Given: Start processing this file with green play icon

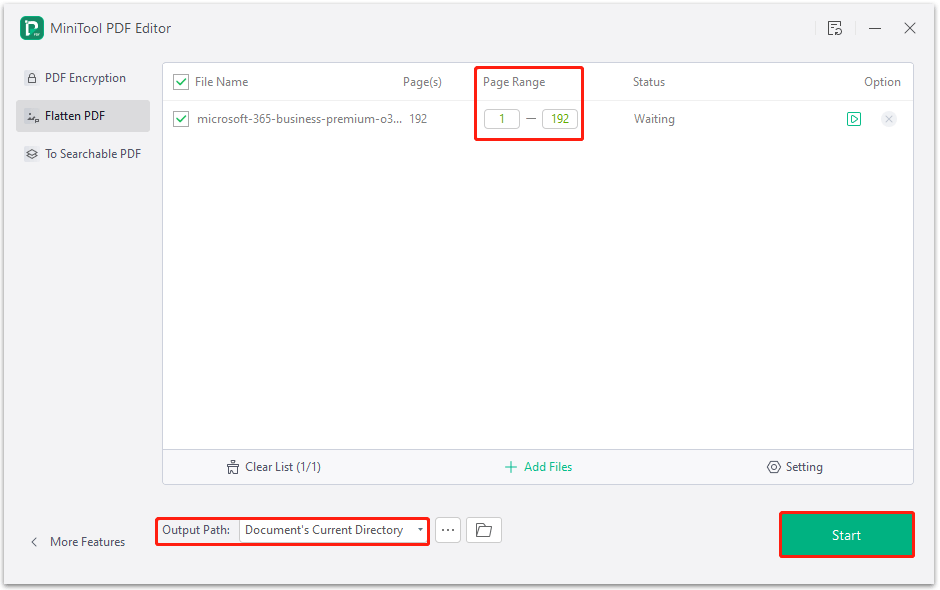Looking at the screenshot, I should coord(854,119).
